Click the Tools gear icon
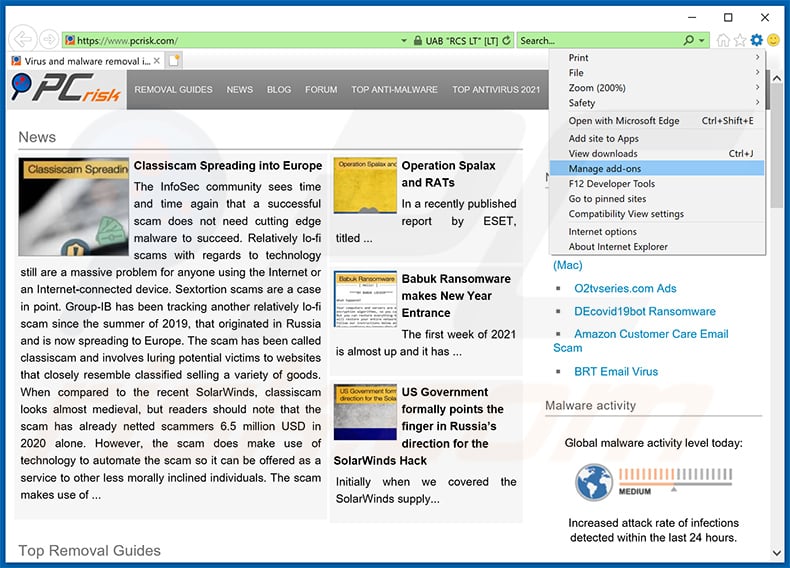 (757, 40)
